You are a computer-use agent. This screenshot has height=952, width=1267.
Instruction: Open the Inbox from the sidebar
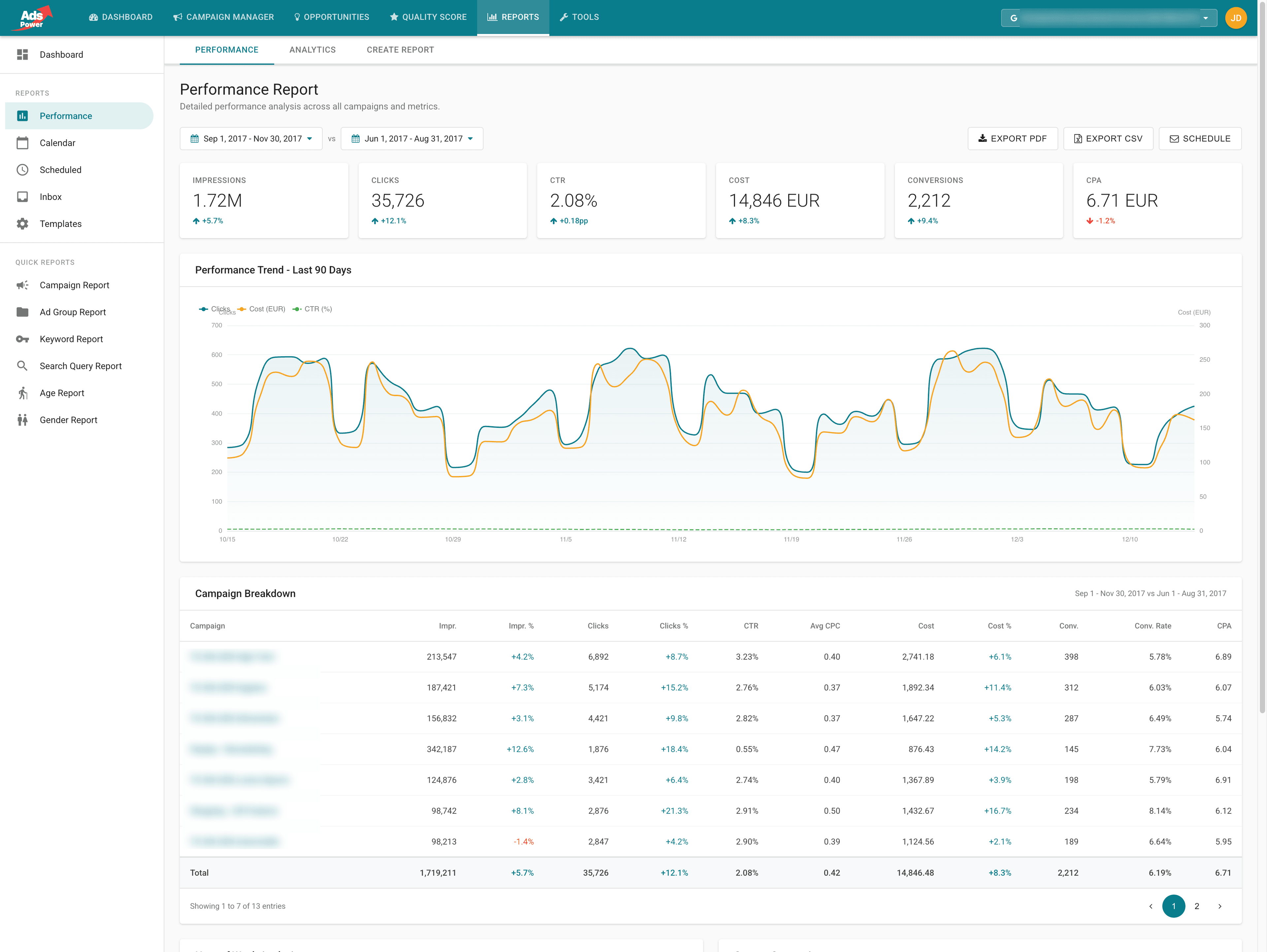click(50, 197)
